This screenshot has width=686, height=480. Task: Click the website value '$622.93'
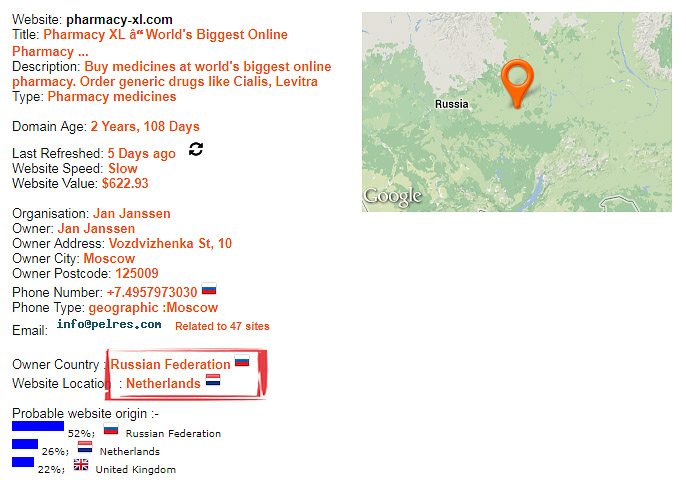coord(125,183)
